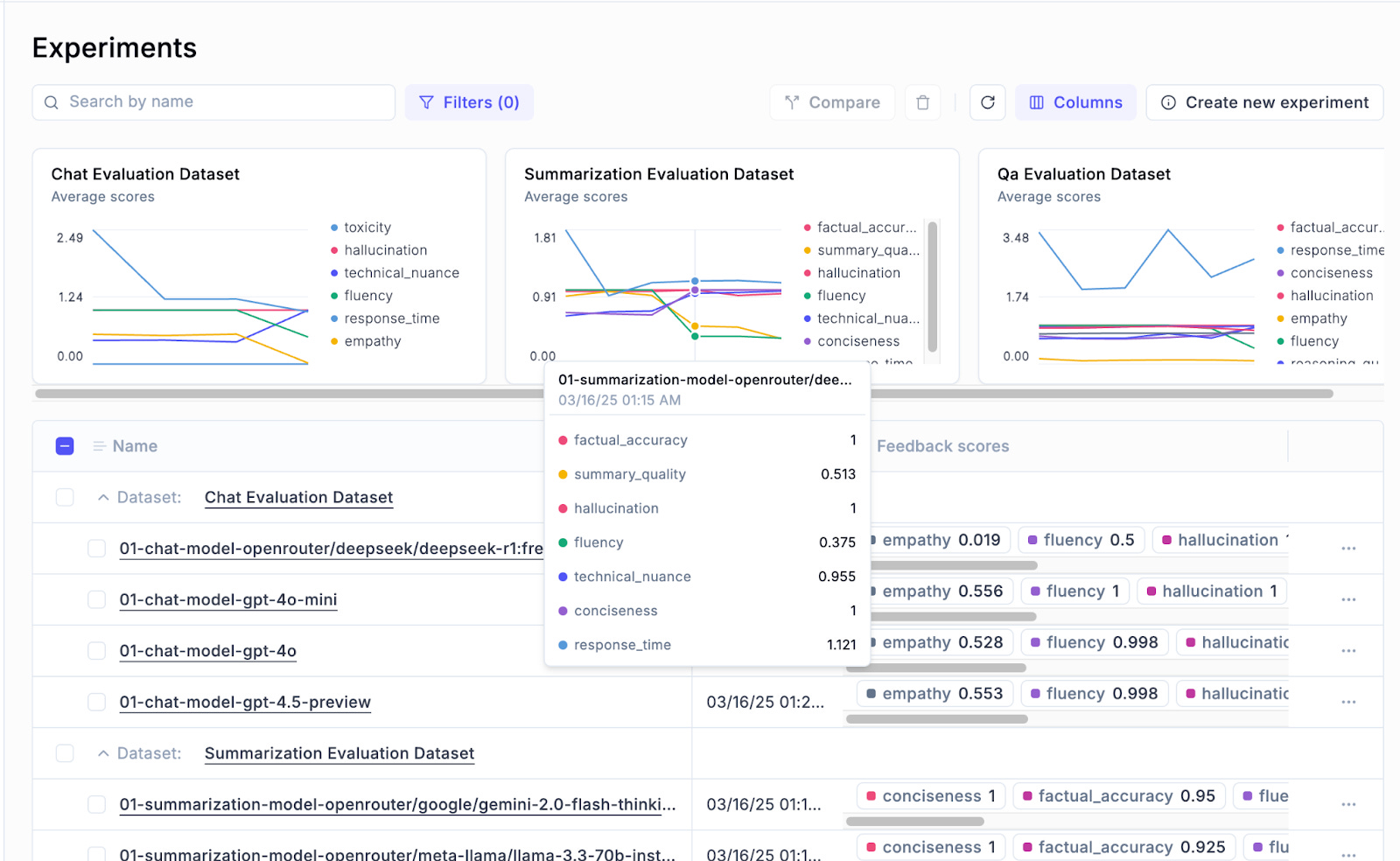Select the gemini-2.0-flash-thinking summarization row checkbox

pyautogui.click(x=96, y=804)
